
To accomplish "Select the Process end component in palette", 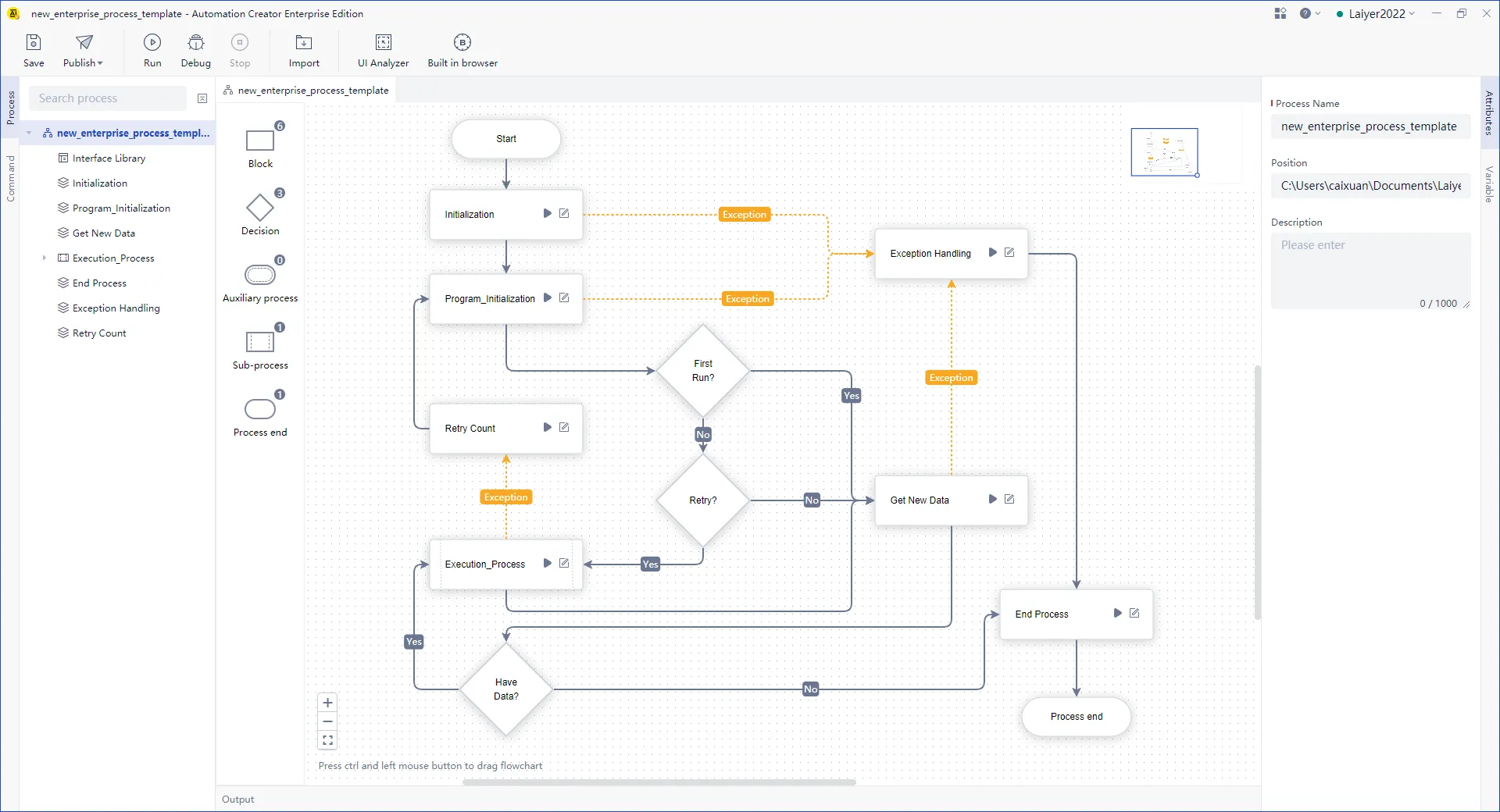I will tap(260, 415).
